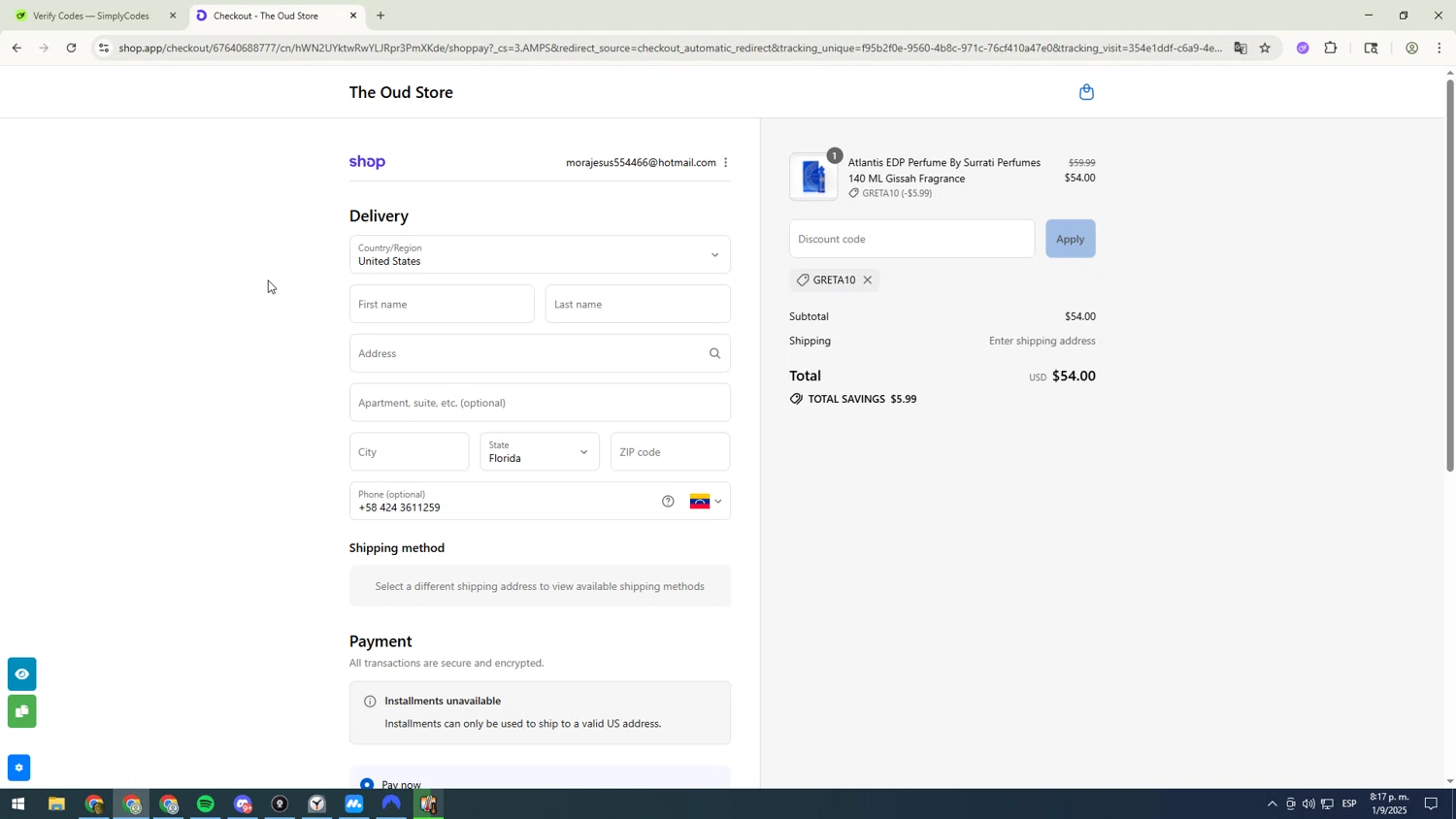Open the Chrome profile icon
The width and height of the screenshot is (1456, 819).
coord(1411,48)
